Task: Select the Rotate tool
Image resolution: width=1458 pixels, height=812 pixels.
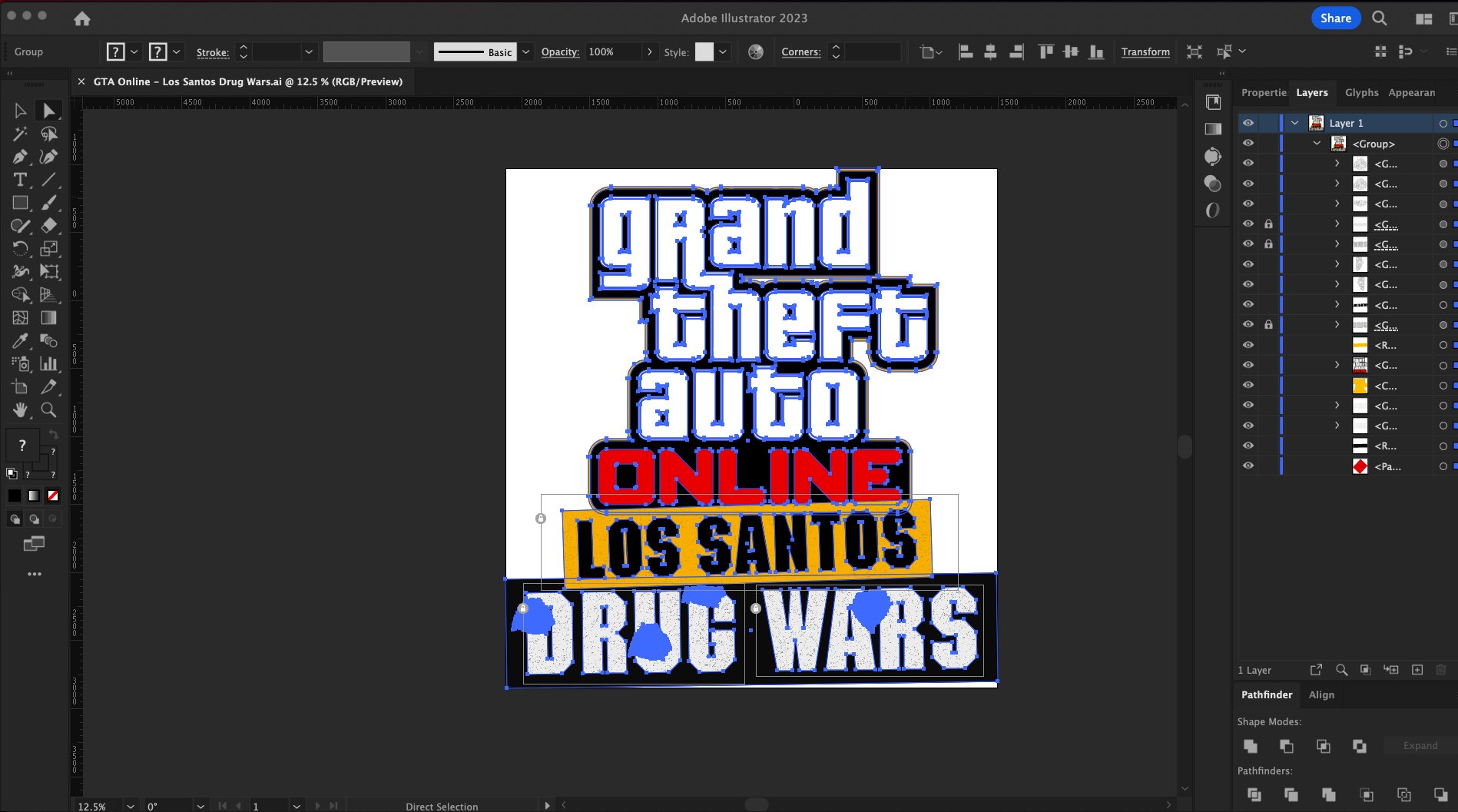Action: click(x=20, y=249)
